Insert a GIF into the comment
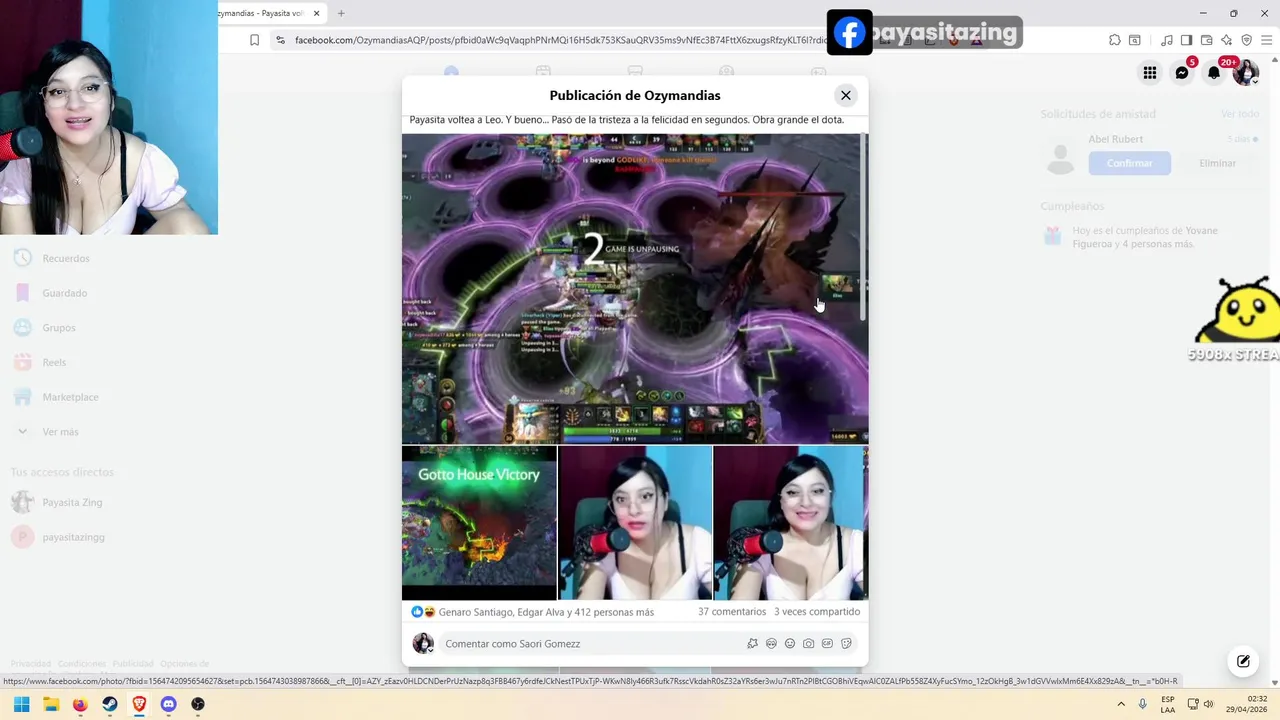 pos(827,644)
